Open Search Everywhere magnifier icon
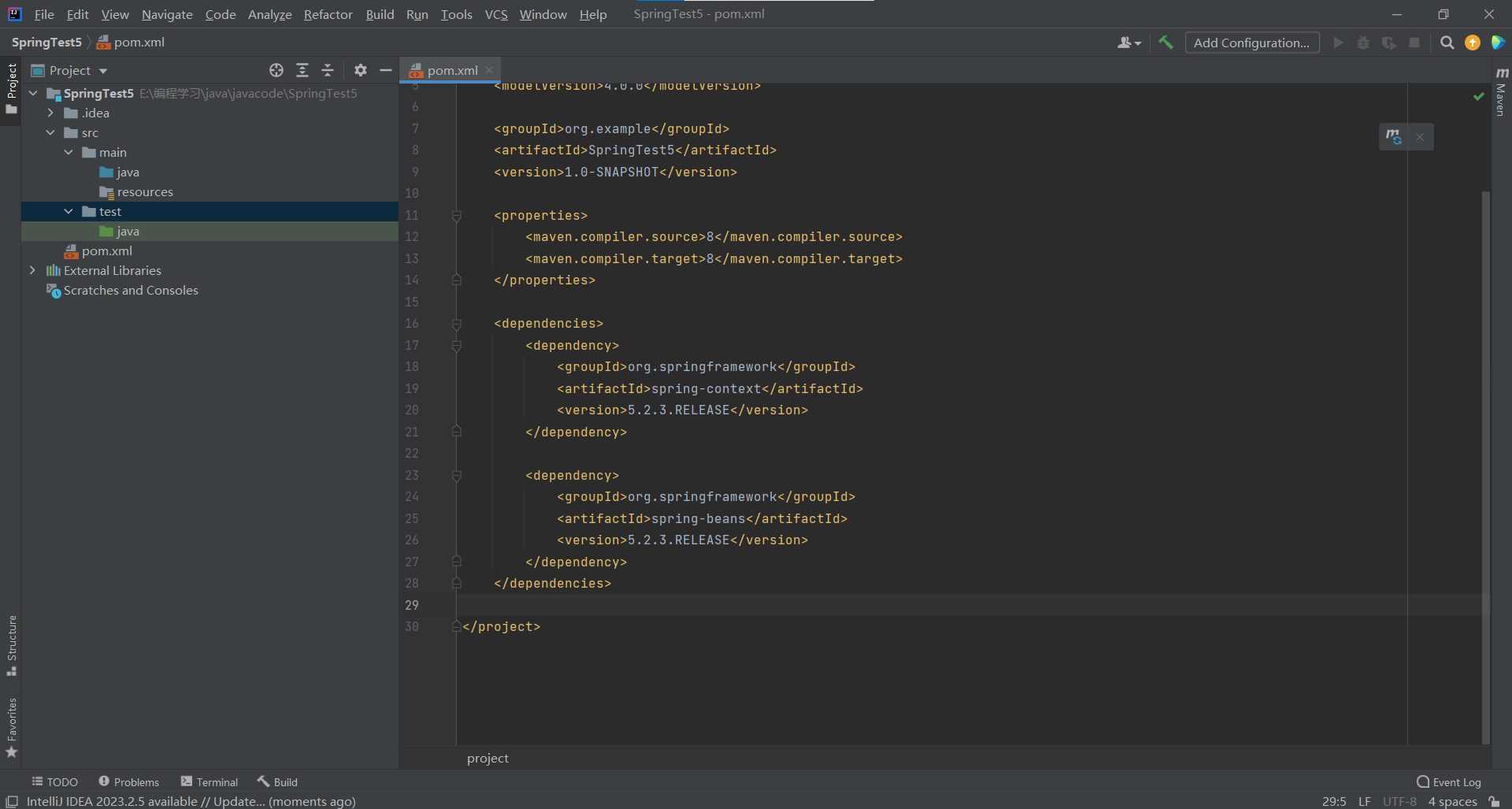 pos(1447,43)
